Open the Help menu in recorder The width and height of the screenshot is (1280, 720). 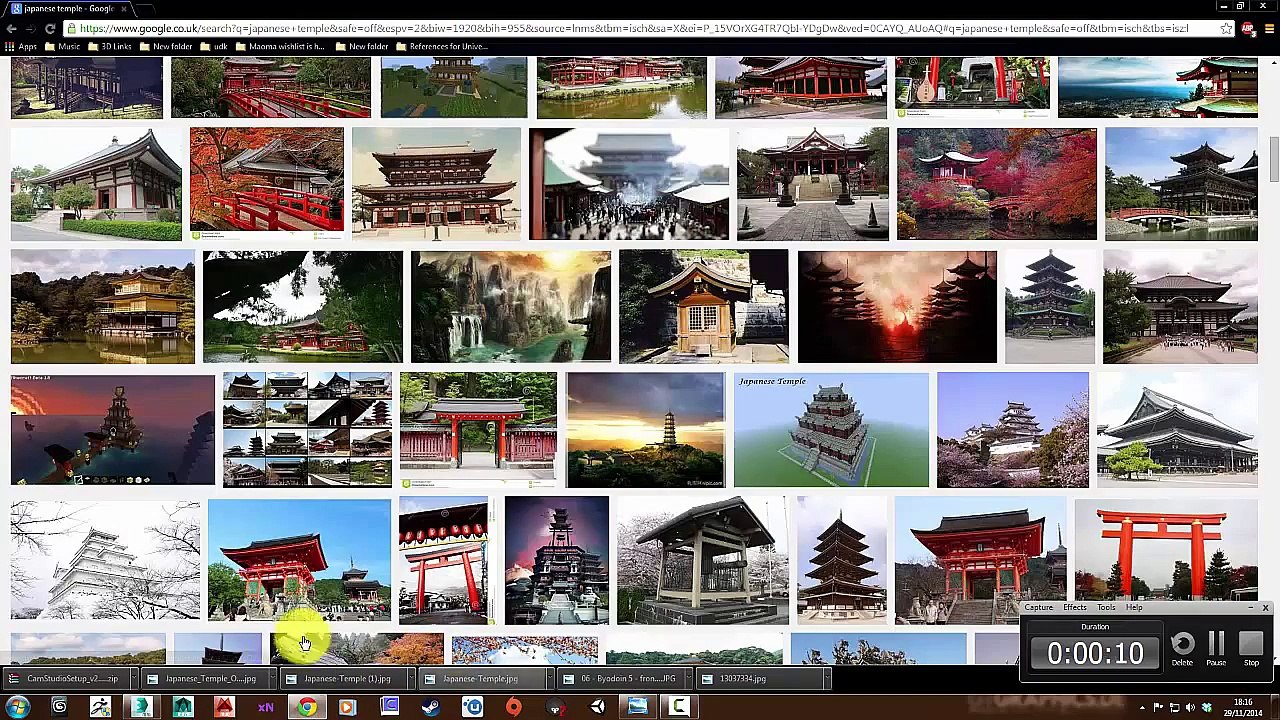[1134, 607]
